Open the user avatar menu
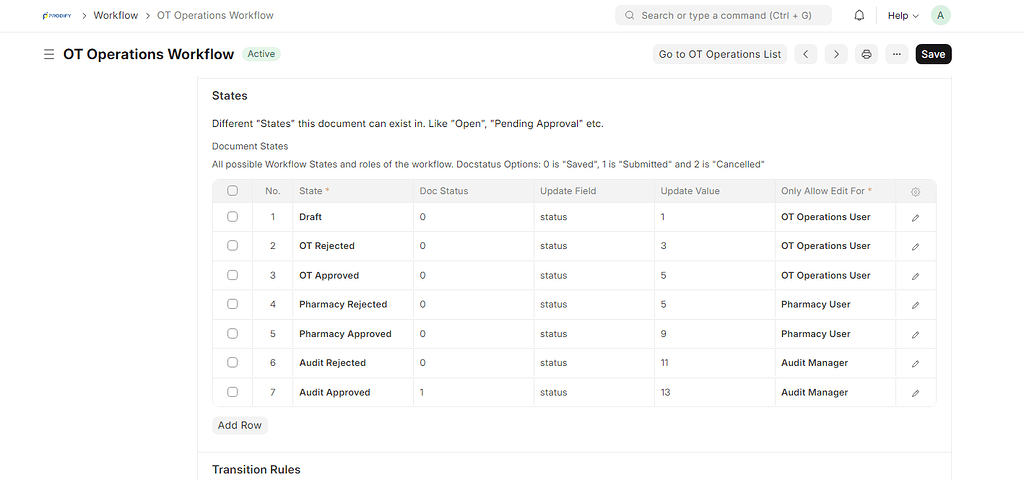Viewport: 1024px width, 480px height. 940,16
